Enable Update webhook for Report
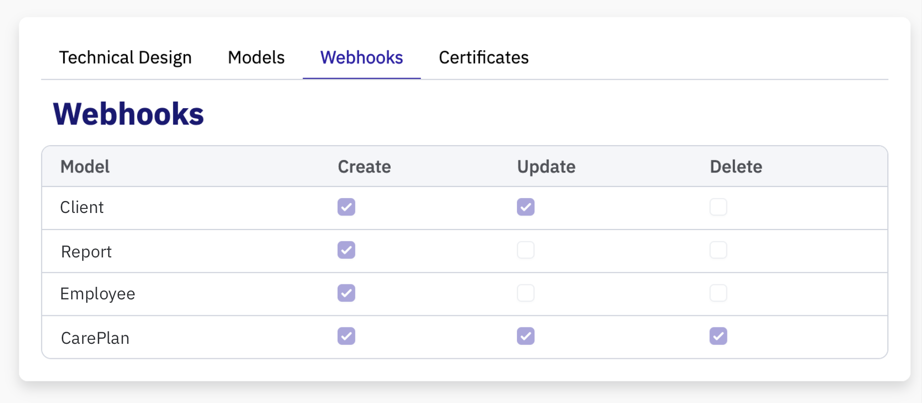Screen dimensions: 922x403 tap(525, 250)
